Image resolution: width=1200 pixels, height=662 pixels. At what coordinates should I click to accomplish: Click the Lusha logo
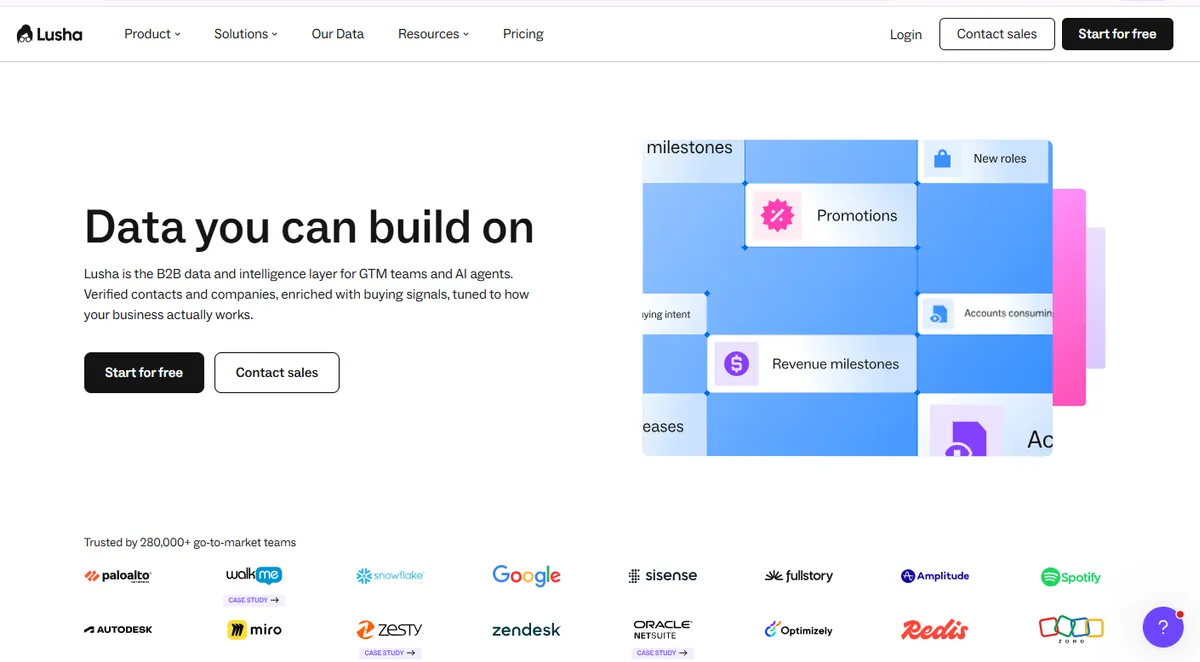tap(50, 34)
